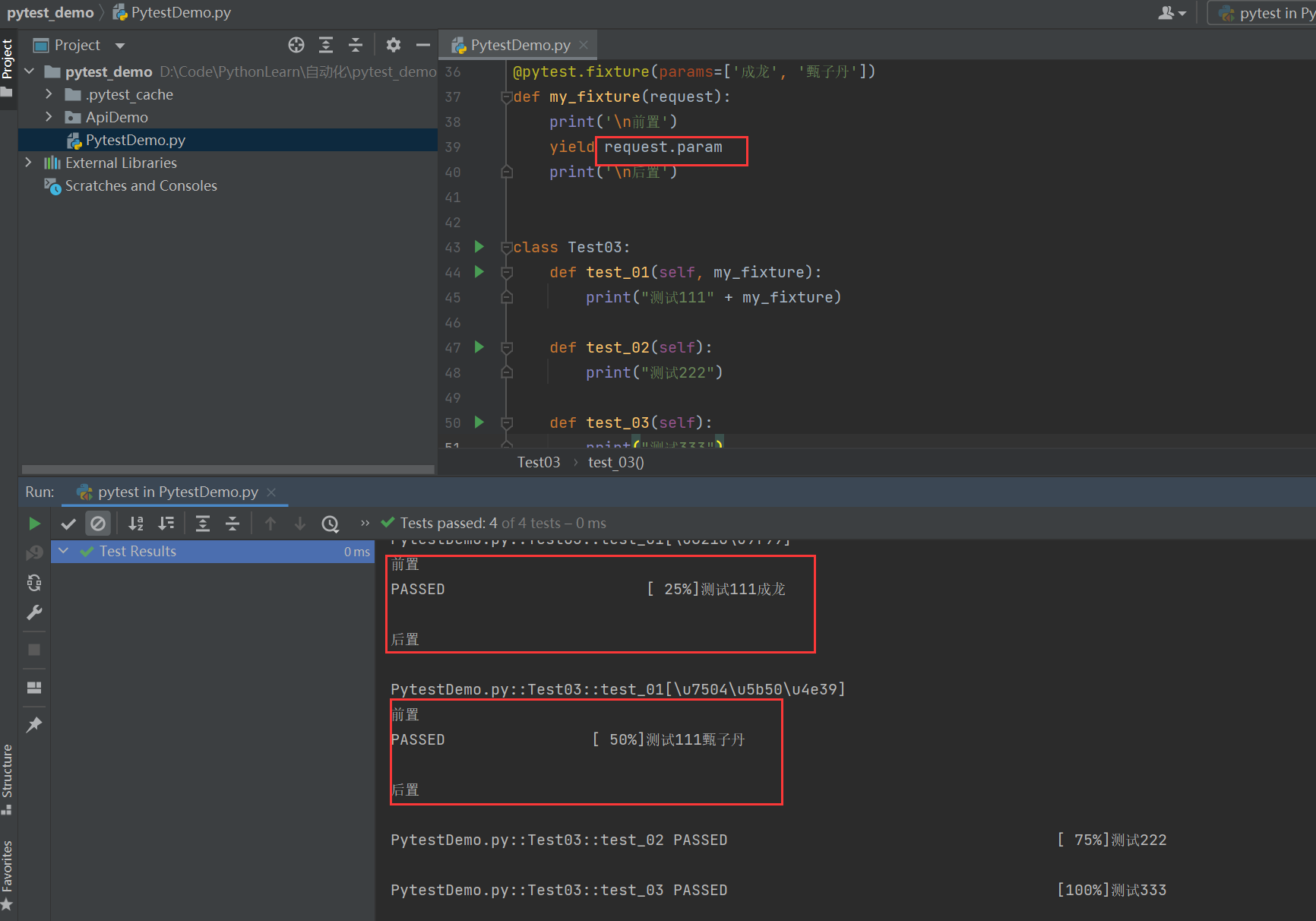Screen dimensions: 1316x921
Task: Collapse the Test Results node
Action: point(64,551)
